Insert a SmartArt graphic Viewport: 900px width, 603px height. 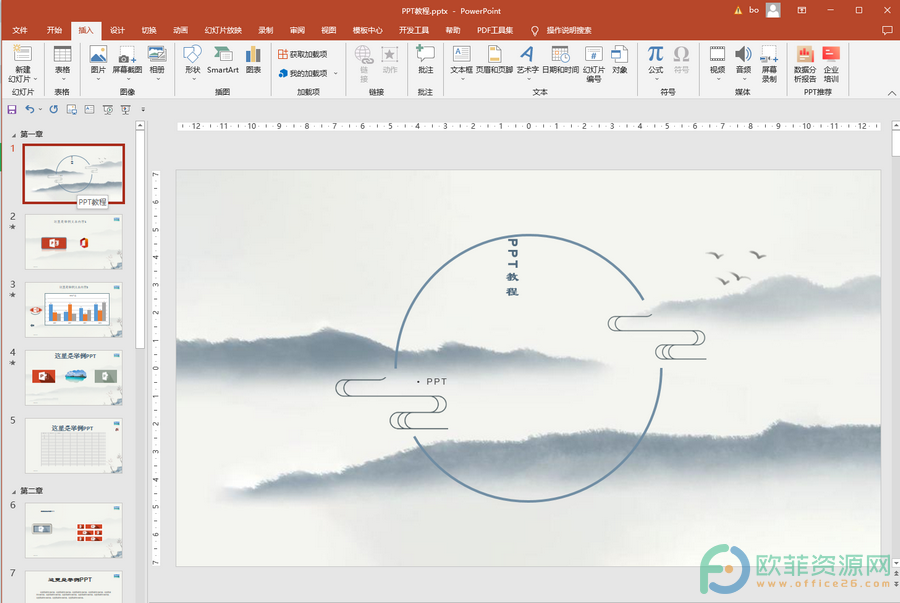pyautogui.click(x=223, y=61)
